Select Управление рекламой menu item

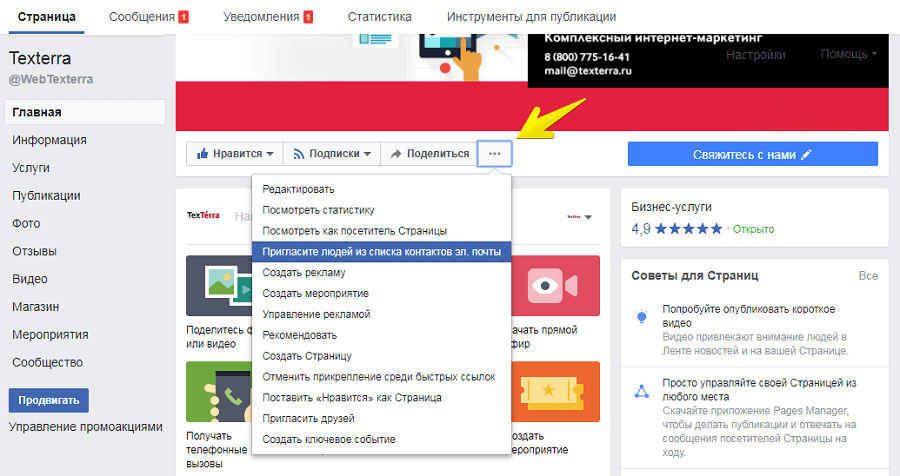tap(381, 314)
